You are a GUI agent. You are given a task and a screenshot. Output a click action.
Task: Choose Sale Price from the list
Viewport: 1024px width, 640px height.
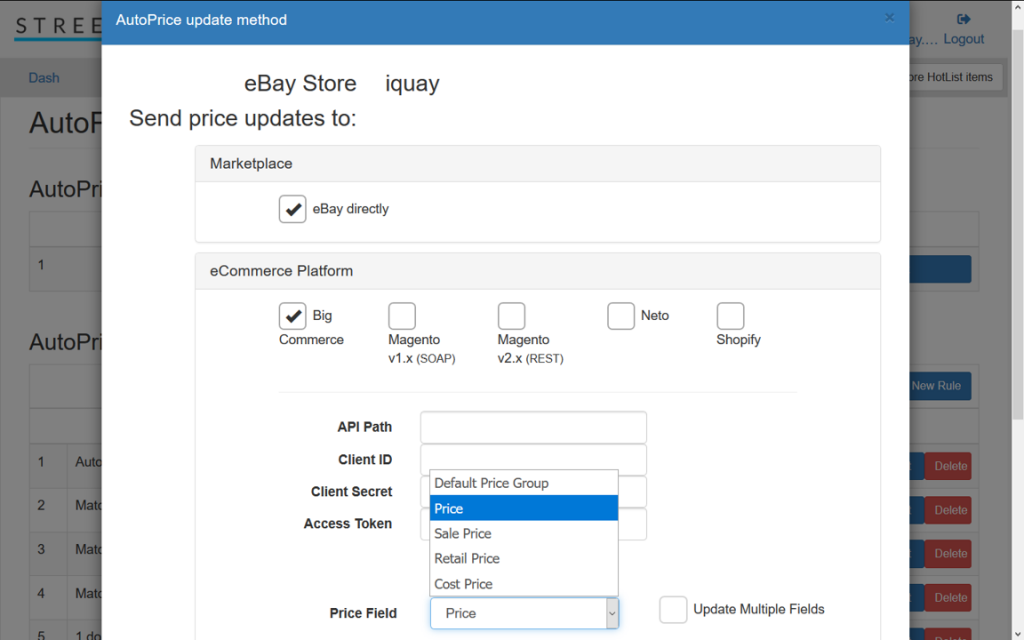pos(524,534)
